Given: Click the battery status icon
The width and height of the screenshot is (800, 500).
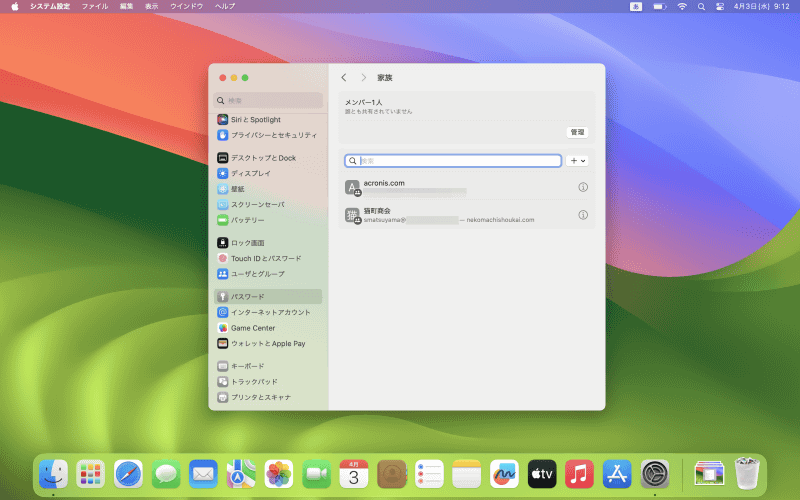Looking at the screenshot, I should click(x=660, y=6).
